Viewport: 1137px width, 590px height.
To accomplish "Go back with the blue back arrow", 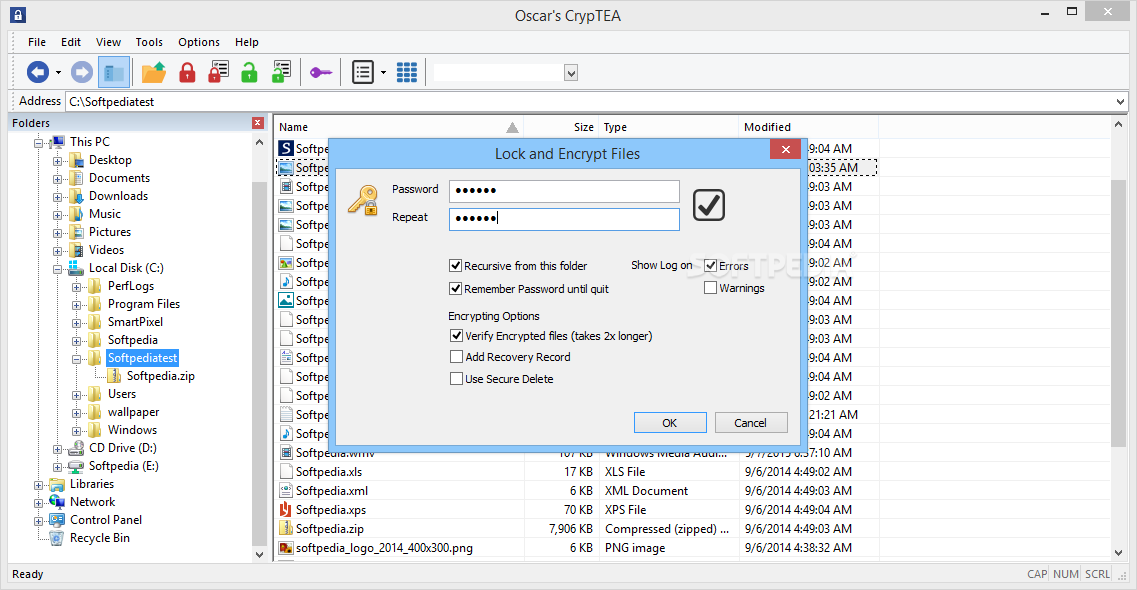I will [38, 72].
